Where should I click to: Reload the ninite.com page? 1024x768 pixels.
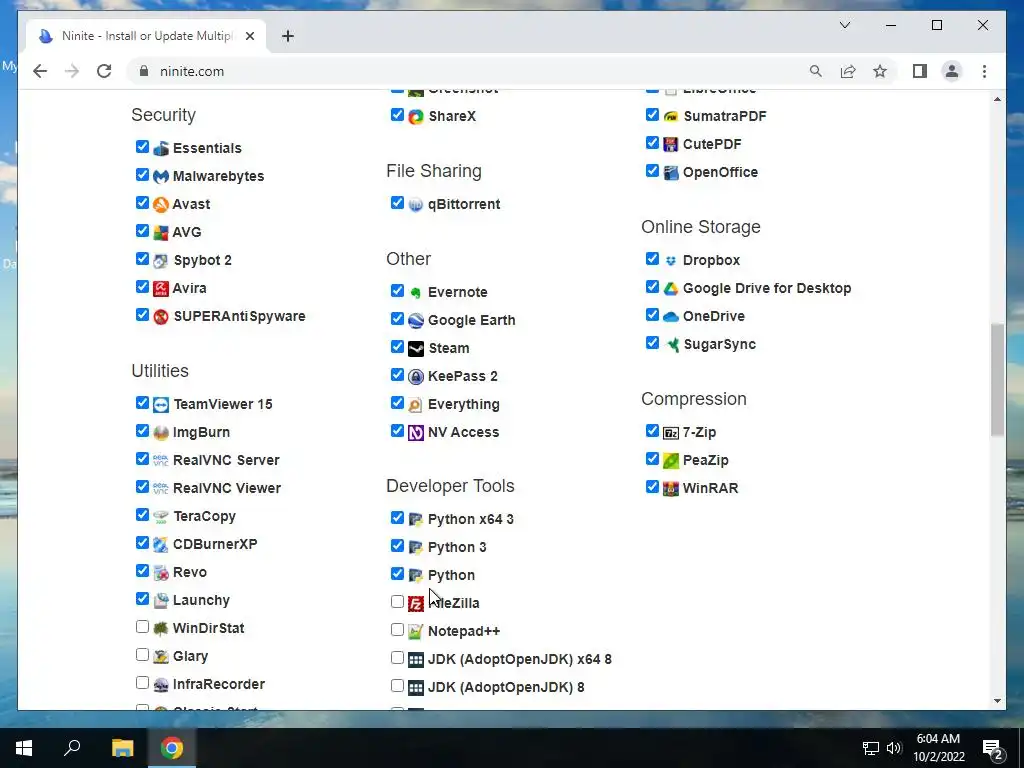[104, 71]
